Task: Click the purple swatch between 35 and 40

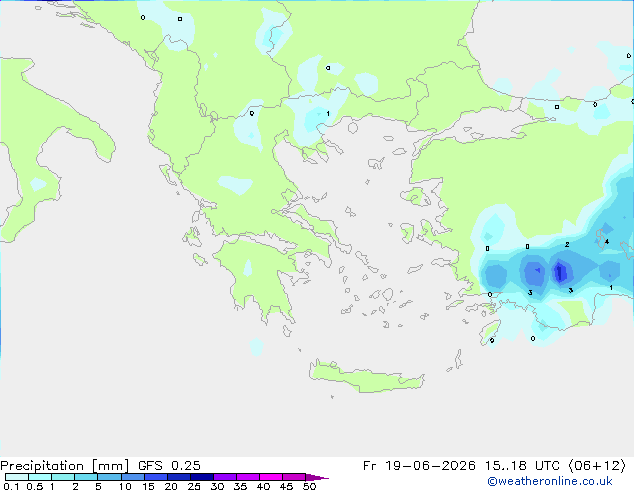Action: (x=248, y=477)
